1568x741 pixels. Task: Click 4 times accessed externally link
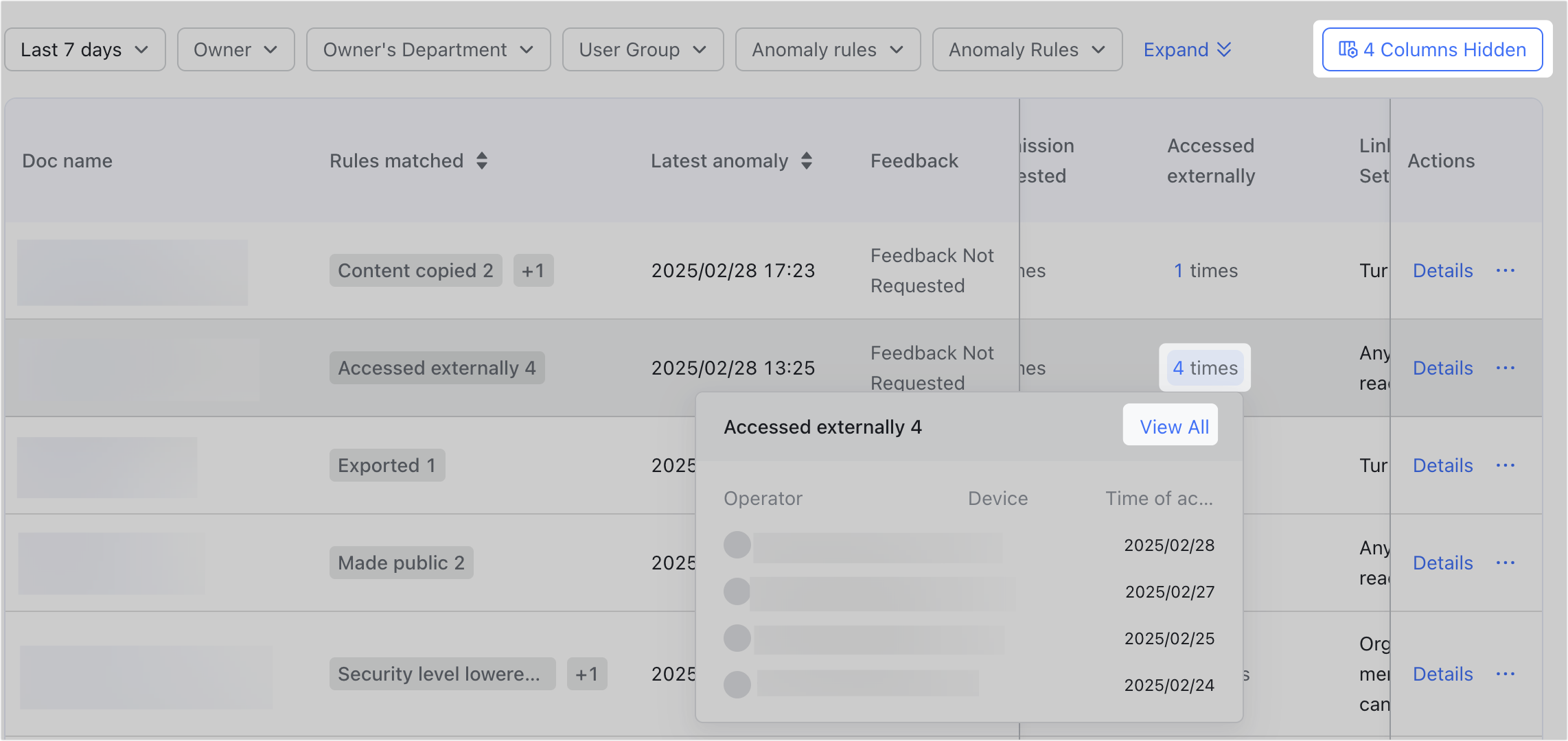tap(1205, 368)
